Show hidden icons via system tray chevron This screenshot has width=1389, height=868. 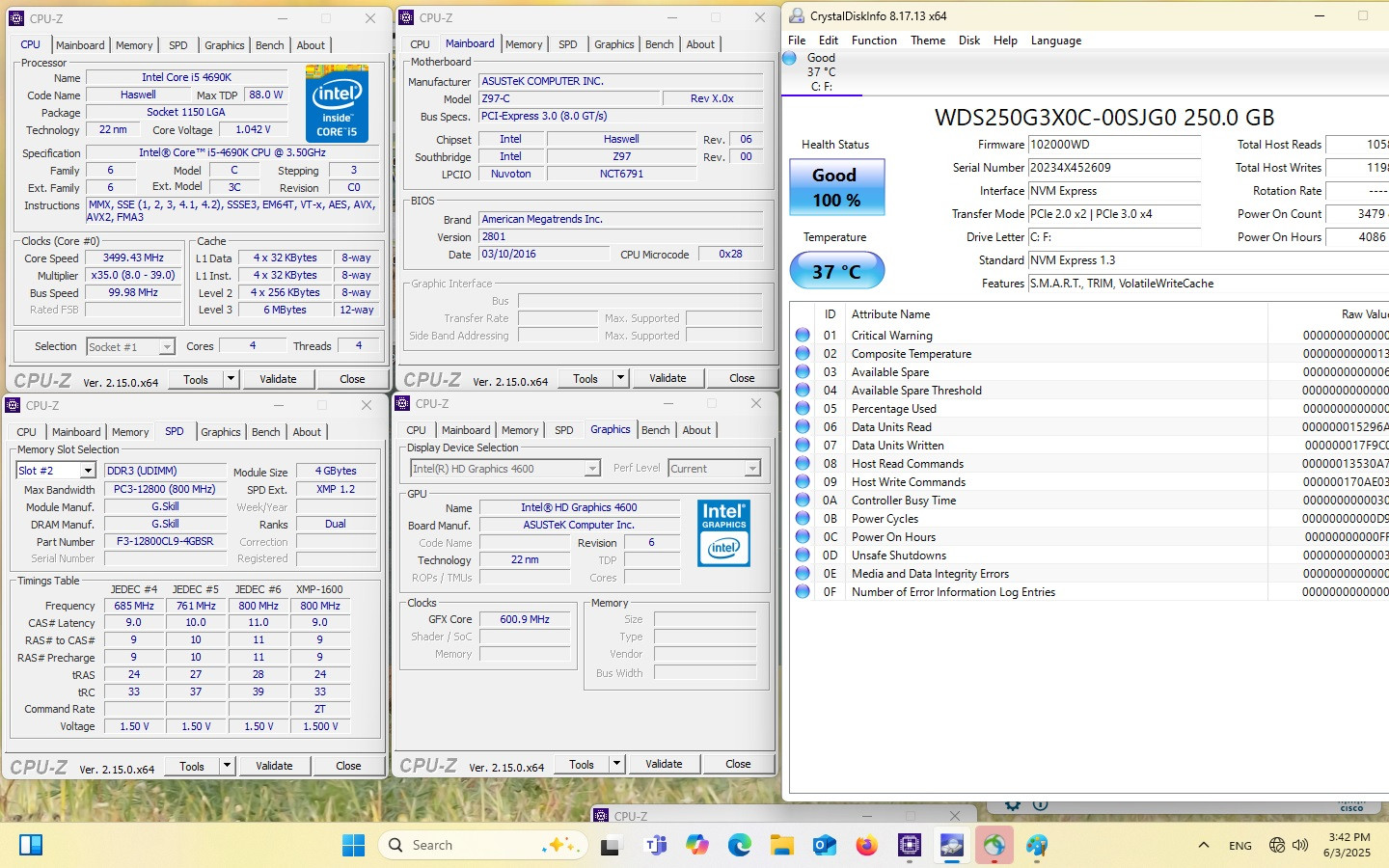1203,845
